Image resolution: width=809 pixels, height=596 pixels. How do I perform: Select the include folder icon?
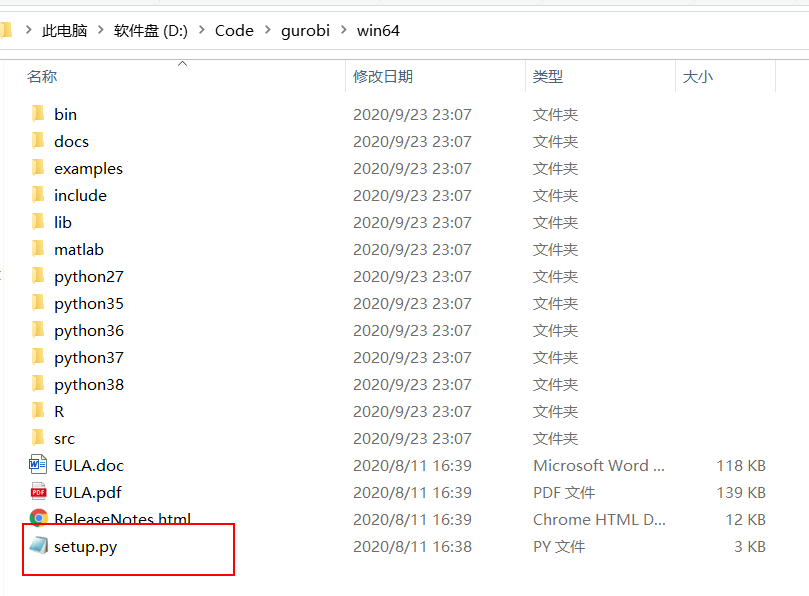pyautogui.click(x=38, y=195)
